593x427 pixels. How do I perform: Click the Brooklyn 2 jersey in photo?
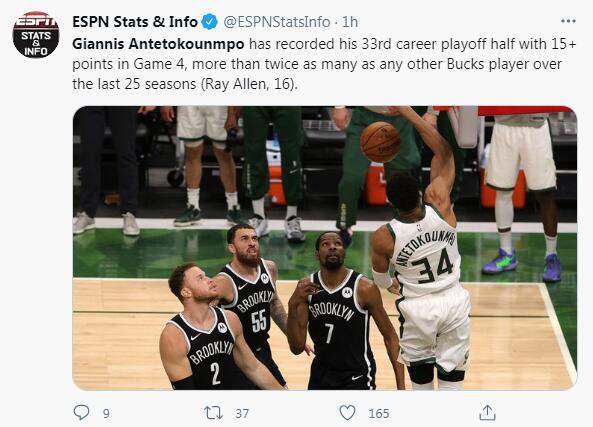coord(207,350)
